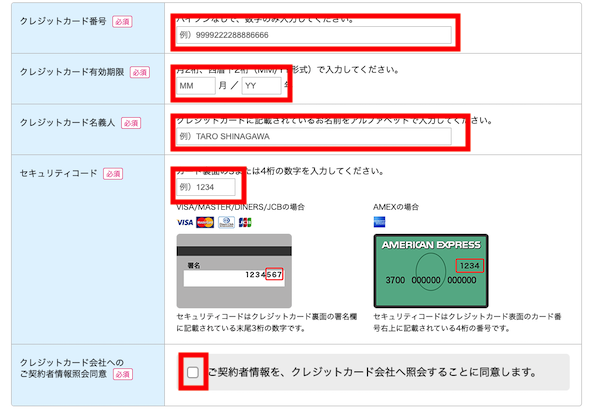The height and width of the screenshot is (415, 600).
Task: Click the MasterCard logo icon
Action: [x=205, y=222]
